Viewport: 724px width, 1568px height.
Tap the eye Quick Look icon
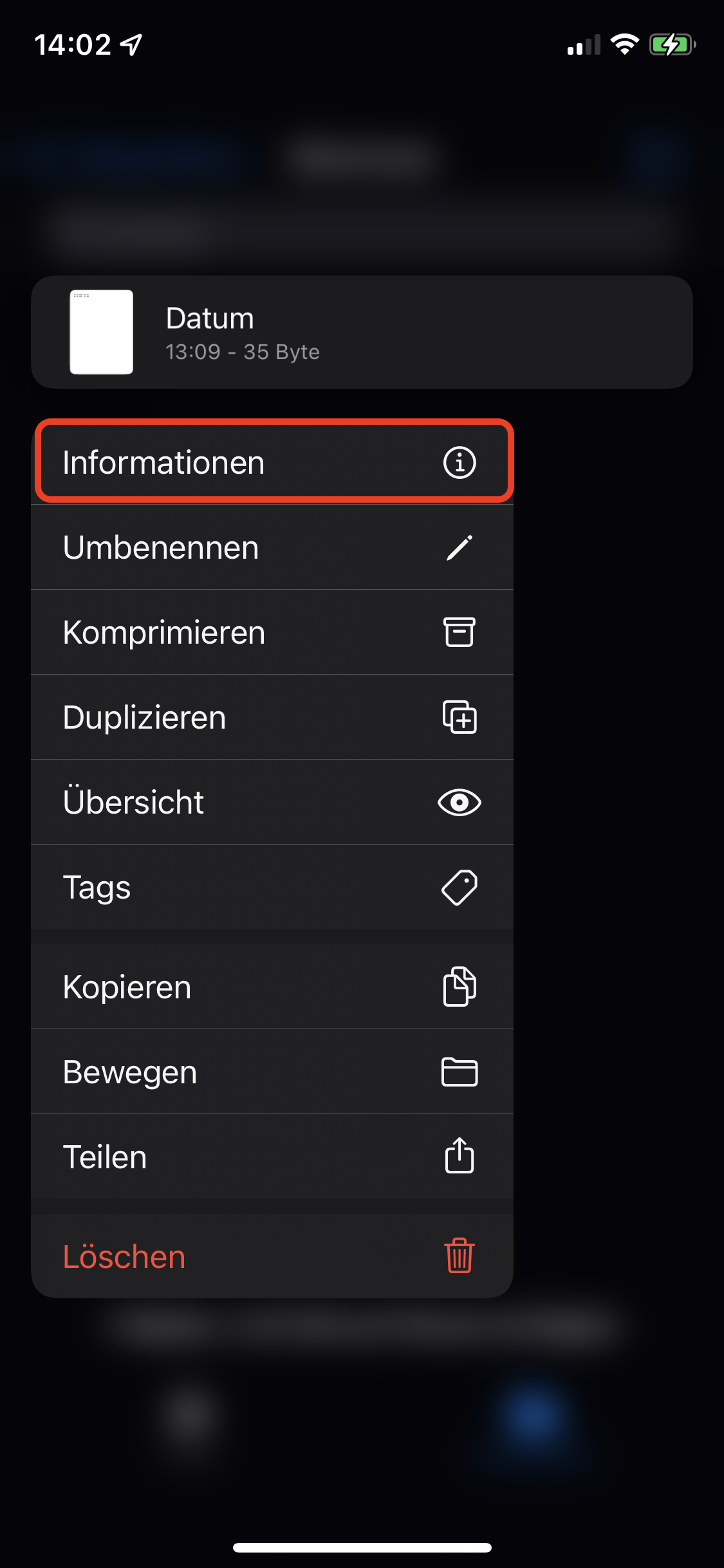pos(459,802)
